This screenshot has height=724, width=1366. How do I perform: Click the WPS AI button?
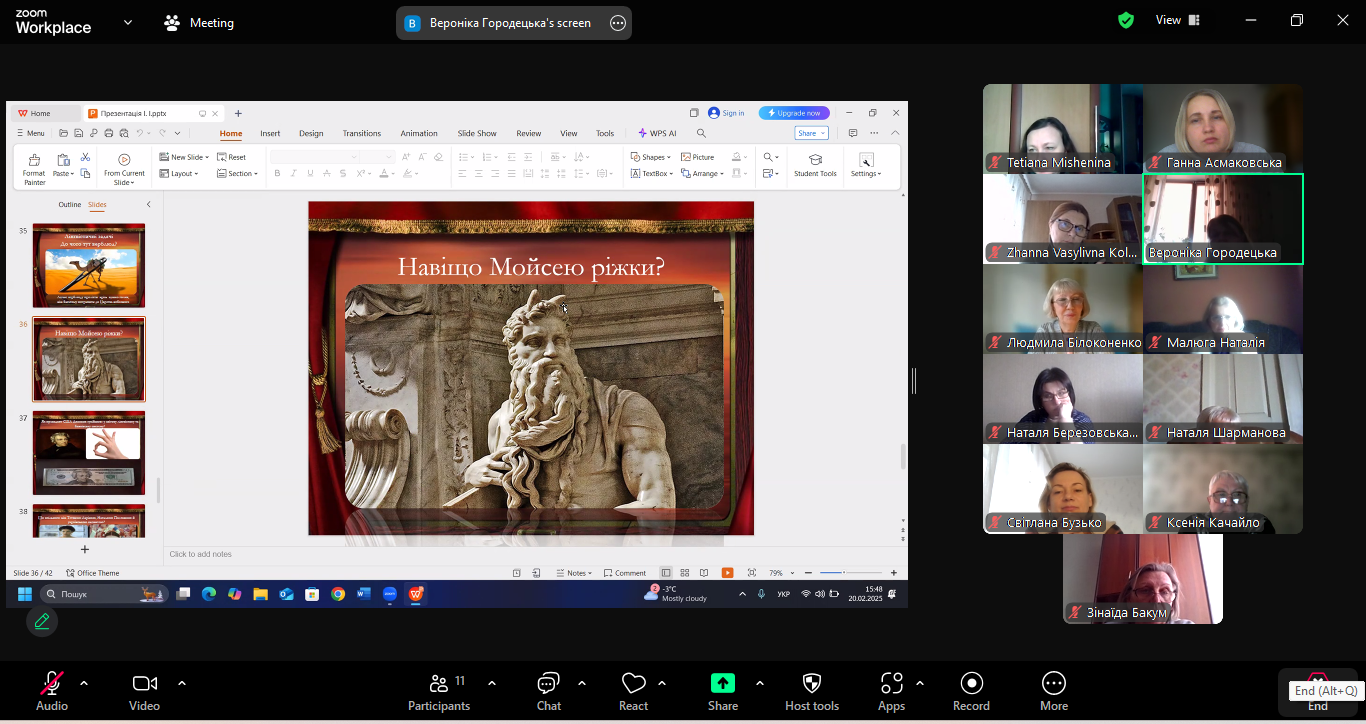click(657, 133)
